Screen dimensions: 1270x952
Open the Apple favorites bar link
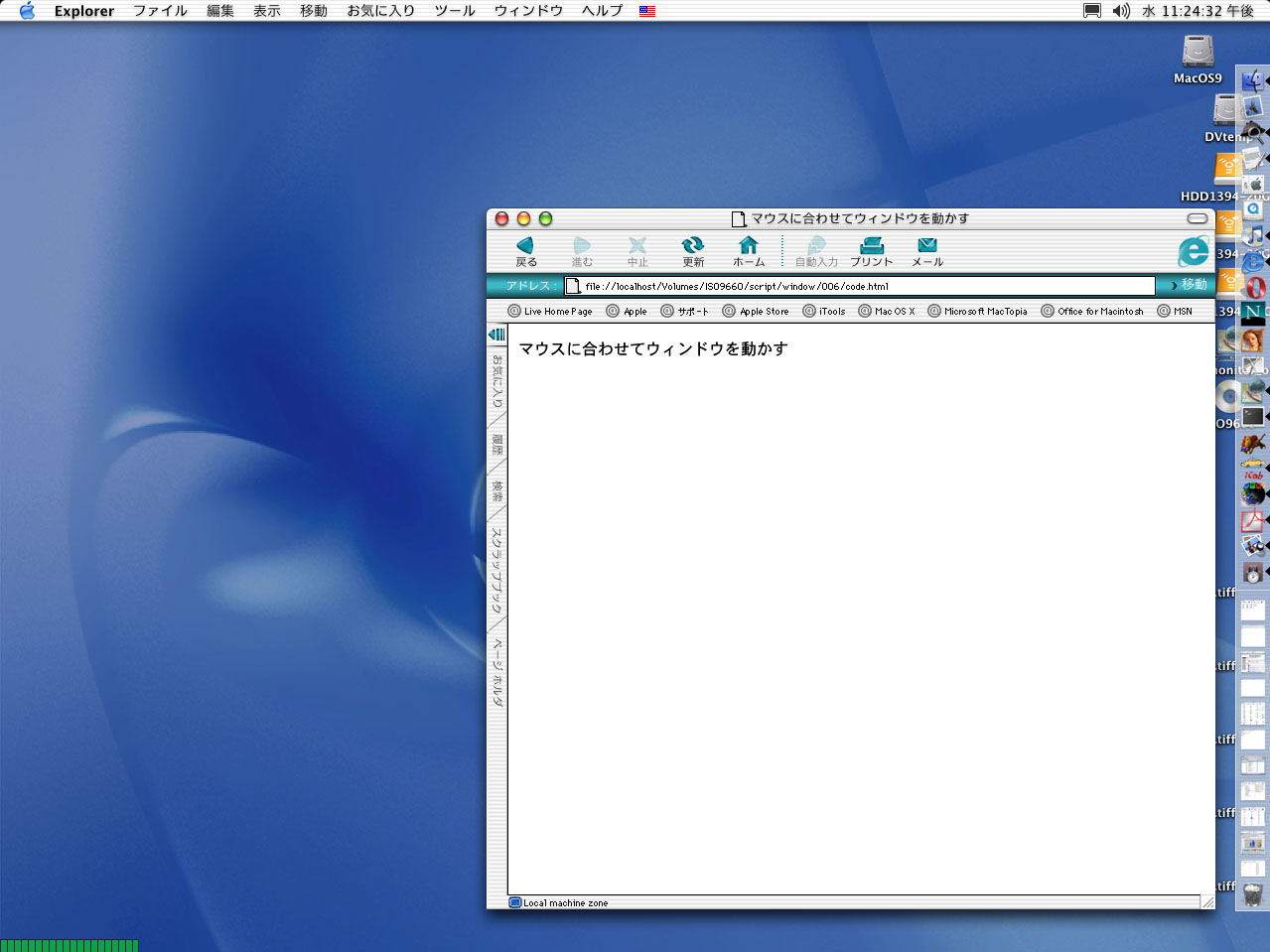point(627,311)
